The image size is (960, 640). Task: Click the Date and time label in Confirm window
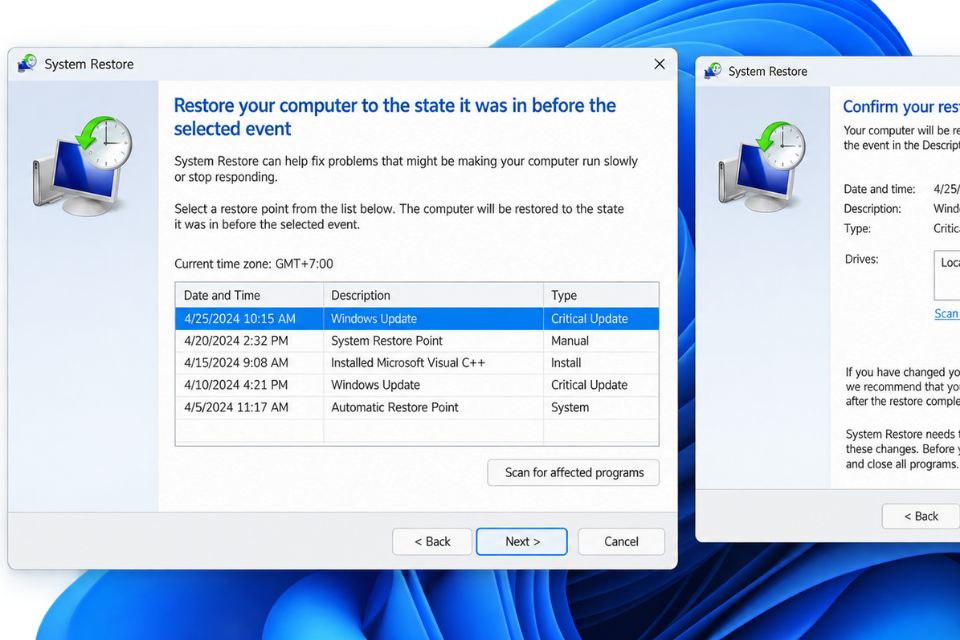click(x=879, y=189)
